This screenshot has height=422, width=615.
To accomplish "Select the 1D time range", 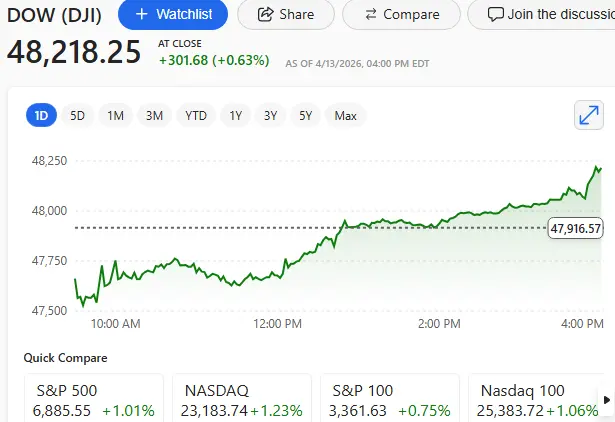I will (x=42, y=116).
